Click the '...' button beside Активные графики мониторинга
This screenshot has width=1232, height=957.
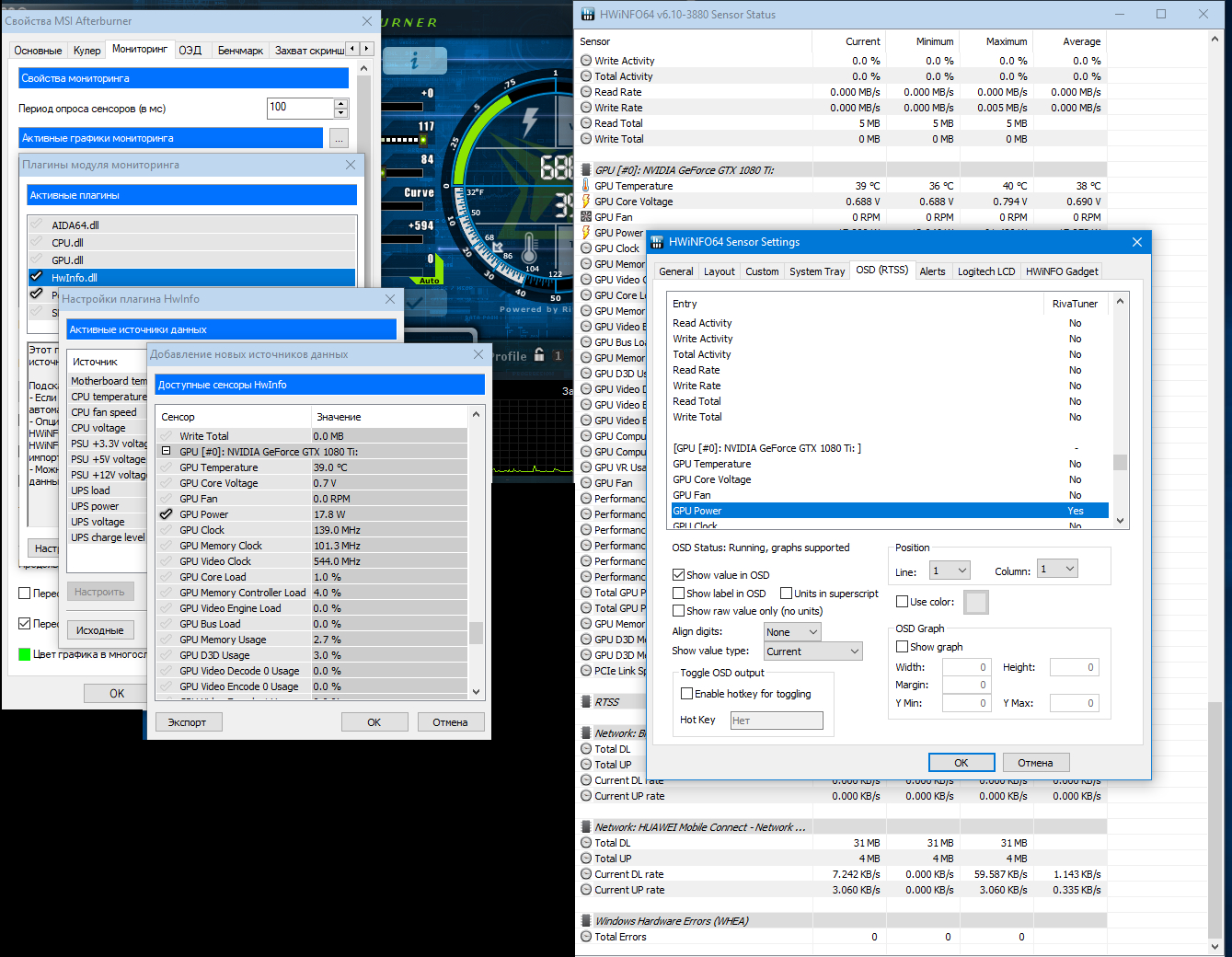[340, 138]
